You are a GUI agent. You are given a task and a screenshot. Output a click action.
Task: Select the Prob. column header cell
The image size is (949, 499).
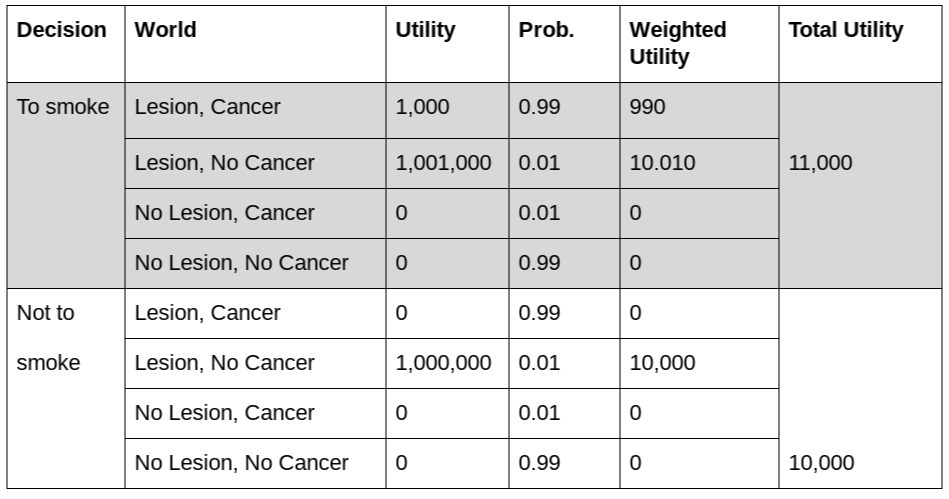(546, 30)
